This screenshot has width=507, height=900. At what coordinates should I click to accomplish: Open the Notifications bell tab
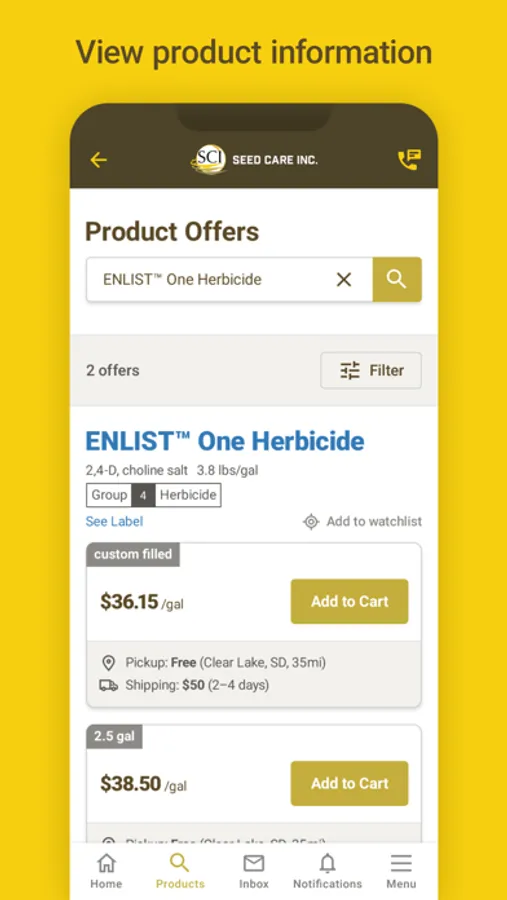[x=327, y=871]
